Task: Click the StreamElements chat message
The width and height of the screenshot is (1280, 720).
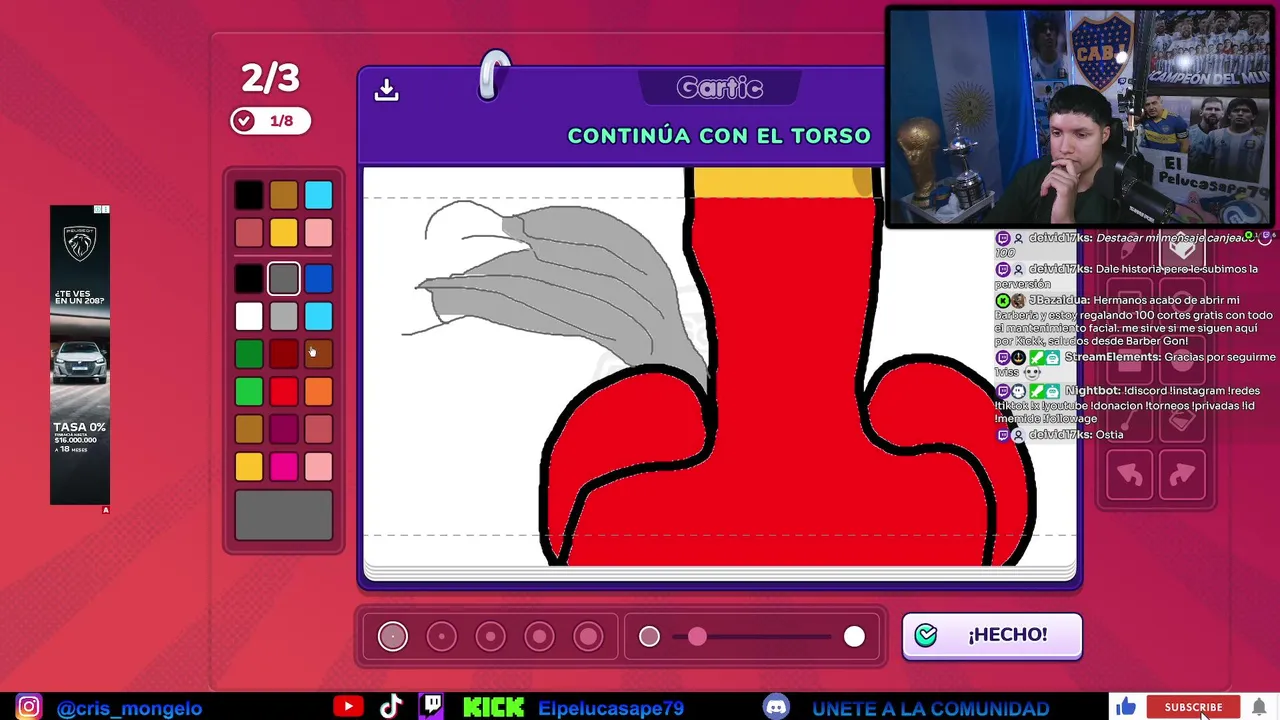Action: (1136, 364)
